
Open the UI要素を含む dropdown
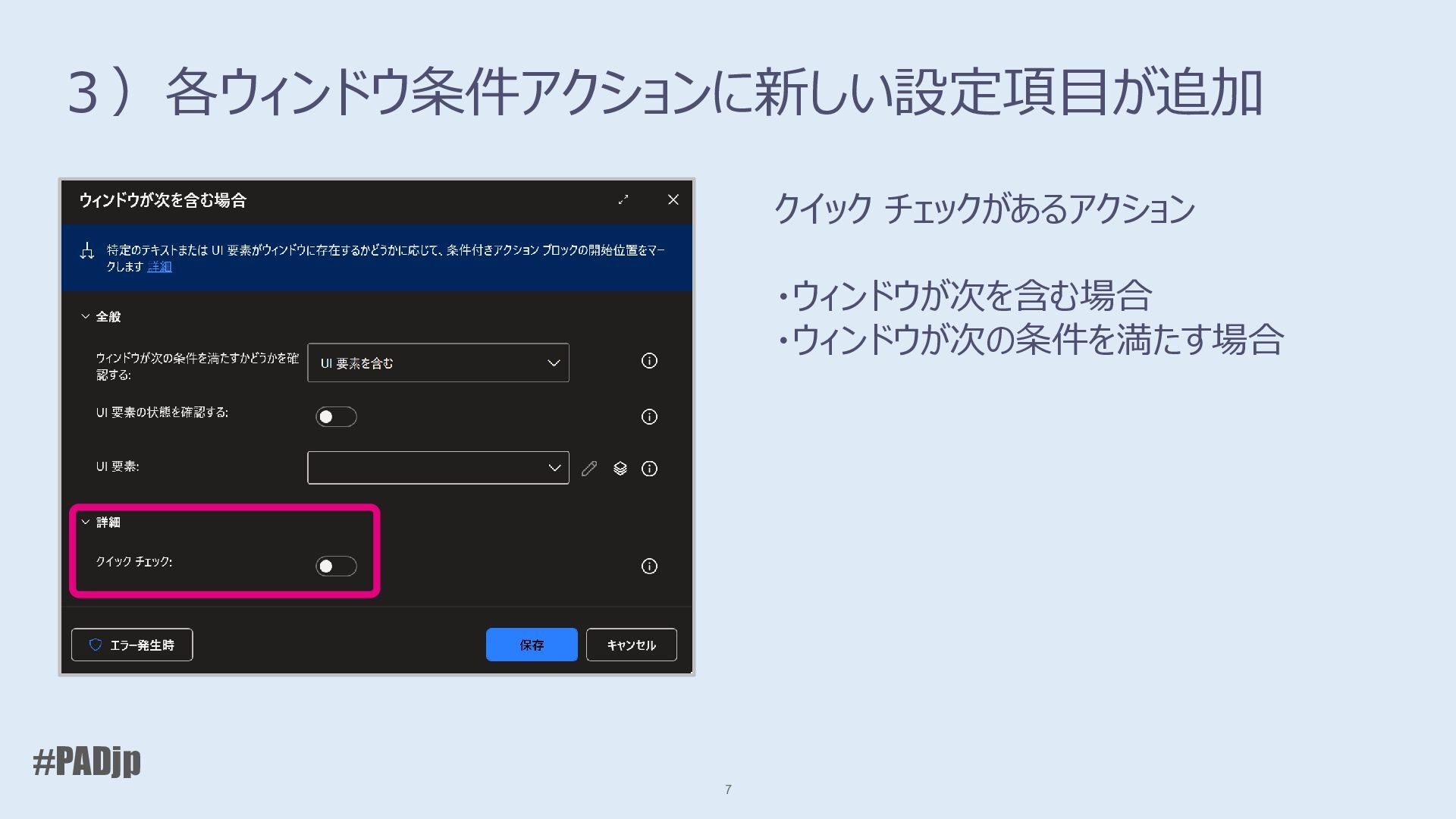tap(438, 363)
